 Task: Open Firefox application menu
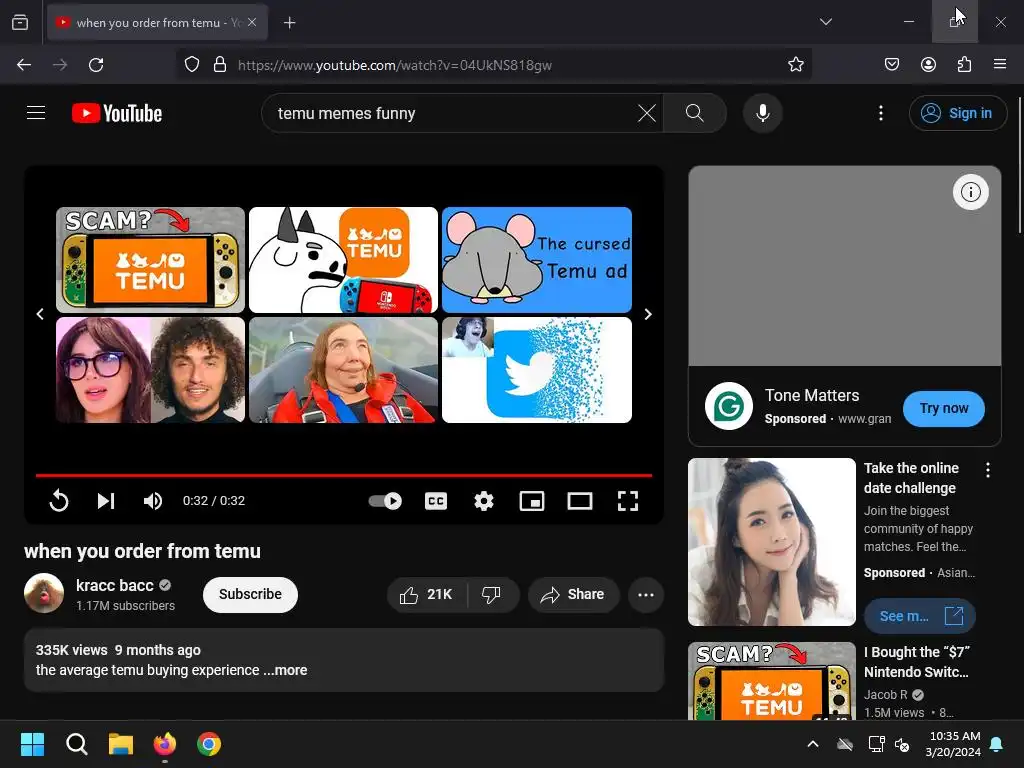point(1000,65)
